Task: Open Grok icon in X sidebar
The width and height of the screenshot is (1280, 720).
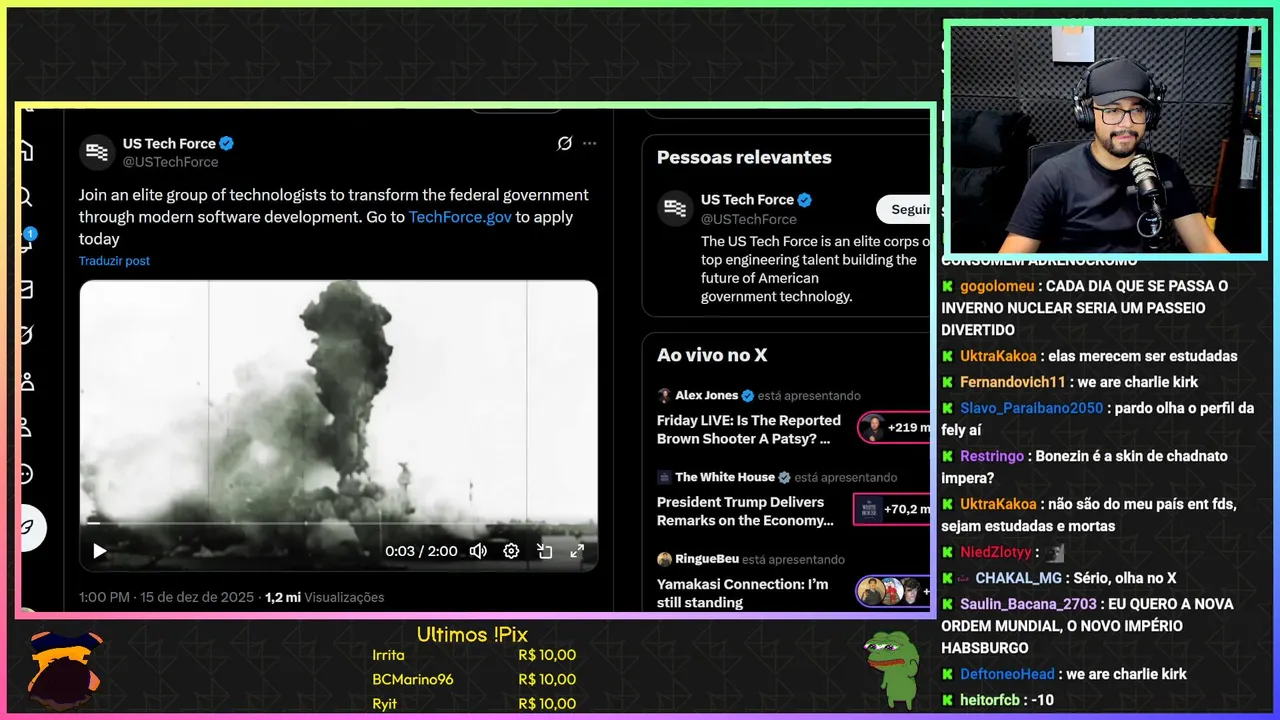Action: (27, 335)
